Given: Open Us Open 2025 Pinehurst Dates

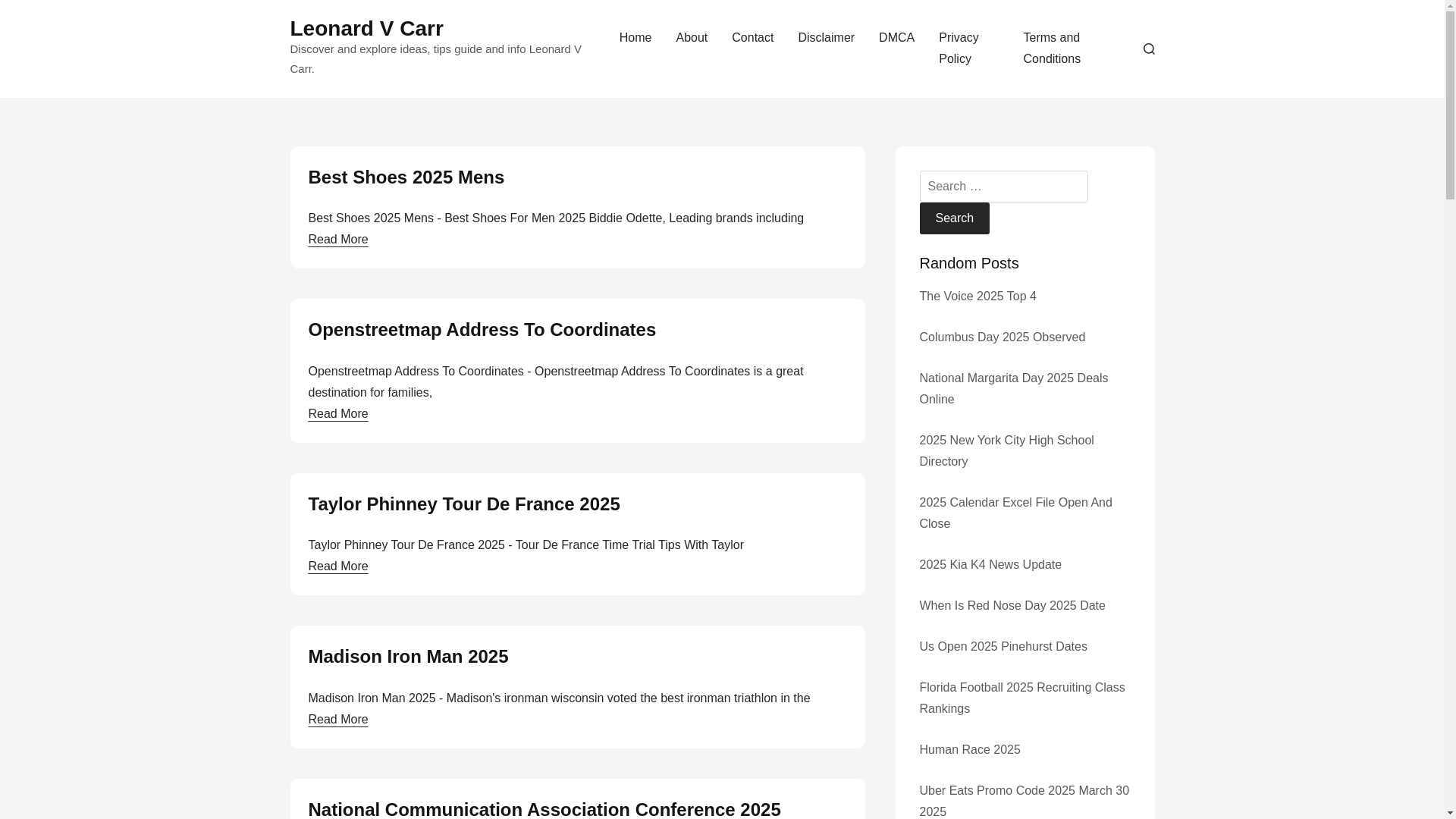Looking at the screenshot, I should (x=1003, y=647).
